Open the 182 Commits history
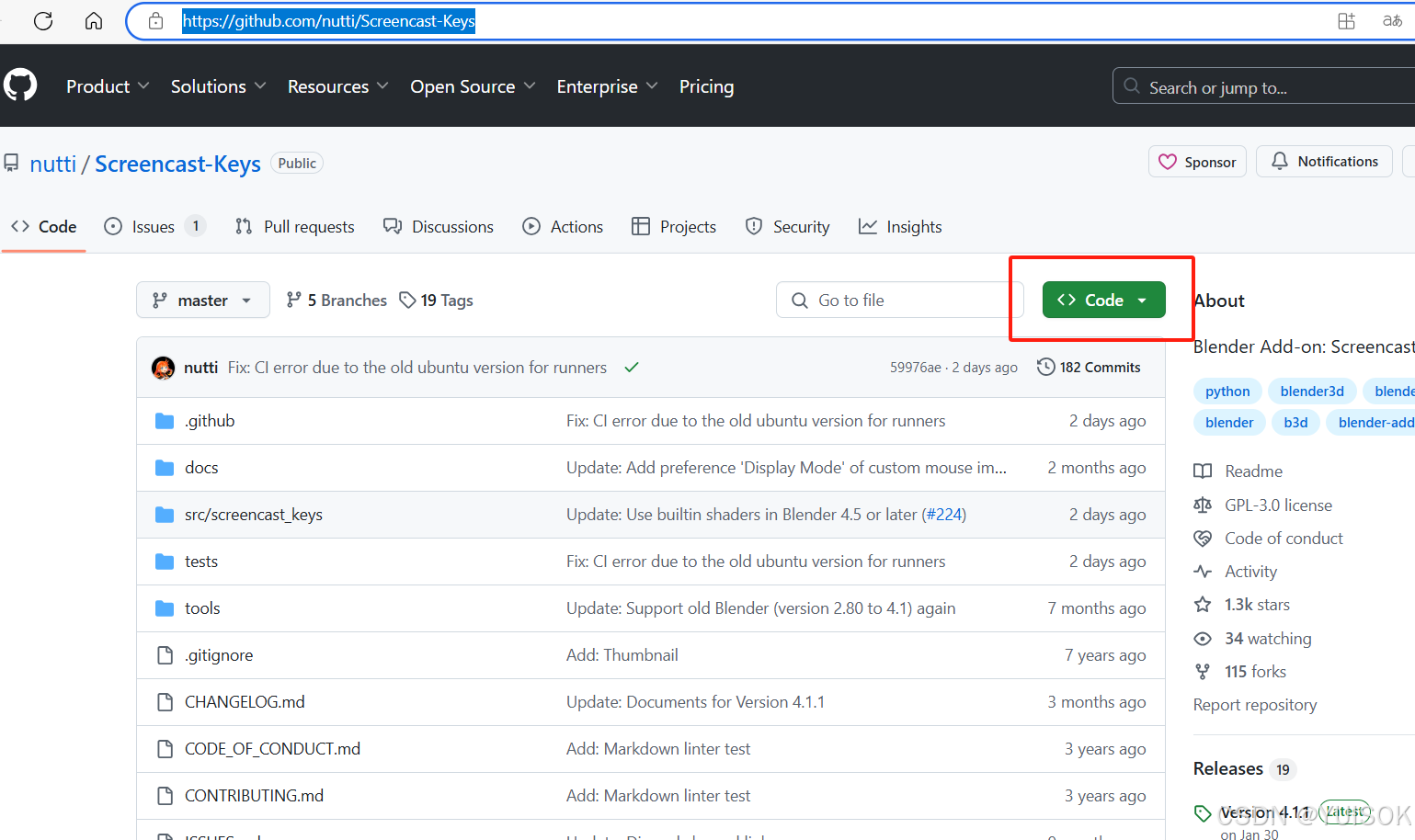This screenshot has height=840, width=1415. click(x=1090, y=368)
